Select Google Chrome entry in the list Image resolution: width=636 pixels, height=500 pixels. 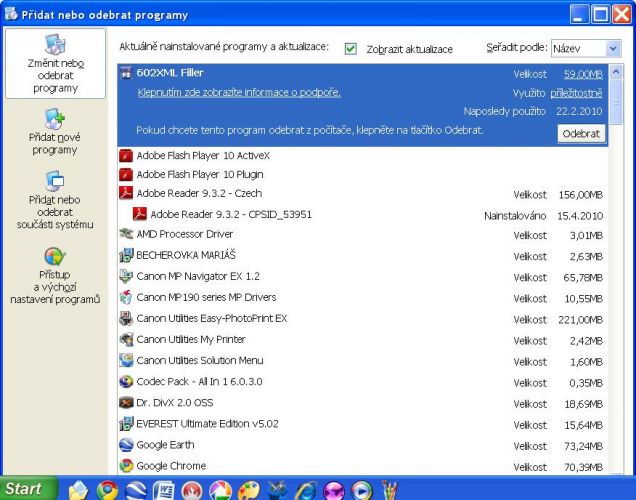363,466
